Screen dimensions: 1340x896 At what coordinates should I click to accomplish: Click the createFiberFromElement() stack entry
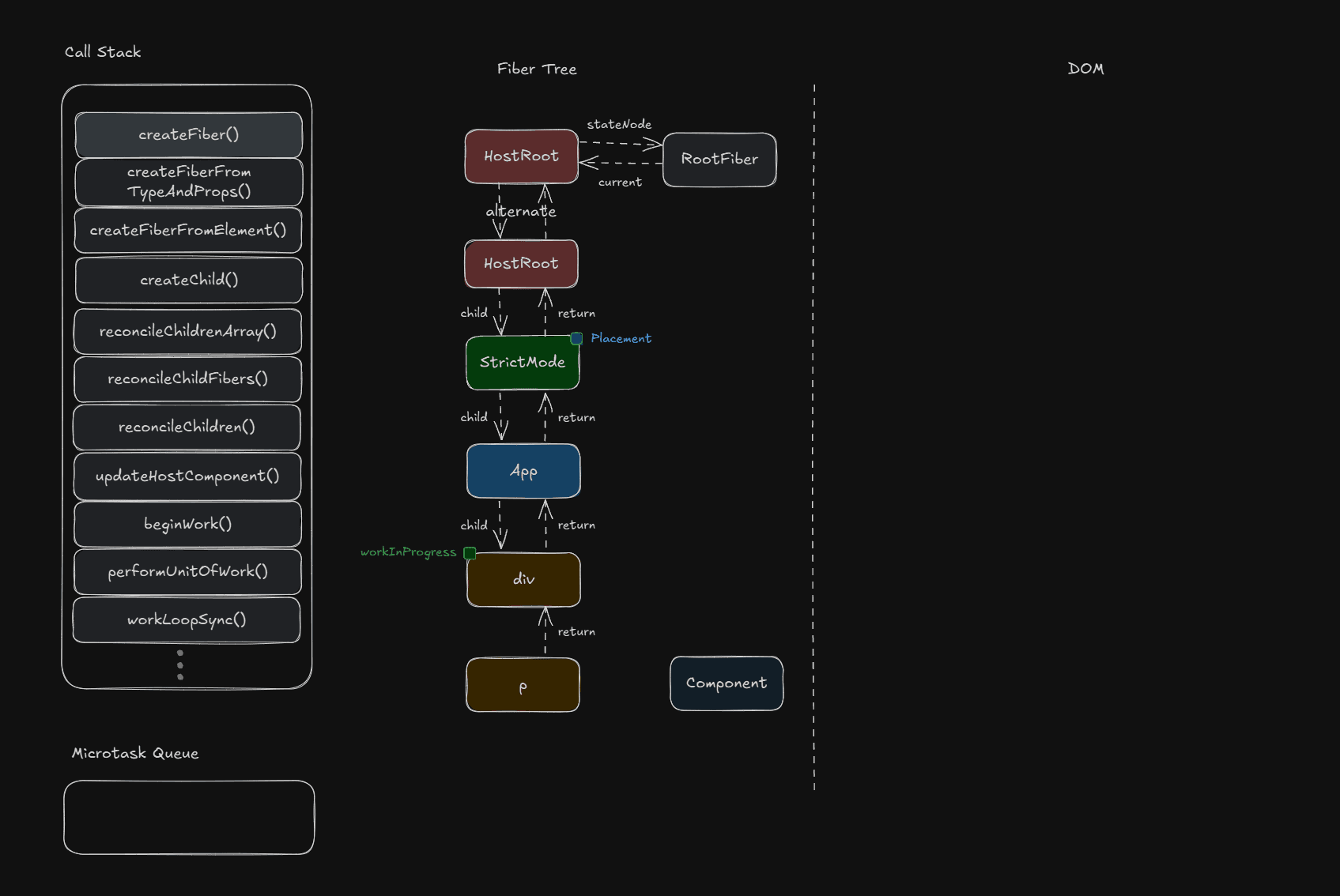(x=188, y=230)
